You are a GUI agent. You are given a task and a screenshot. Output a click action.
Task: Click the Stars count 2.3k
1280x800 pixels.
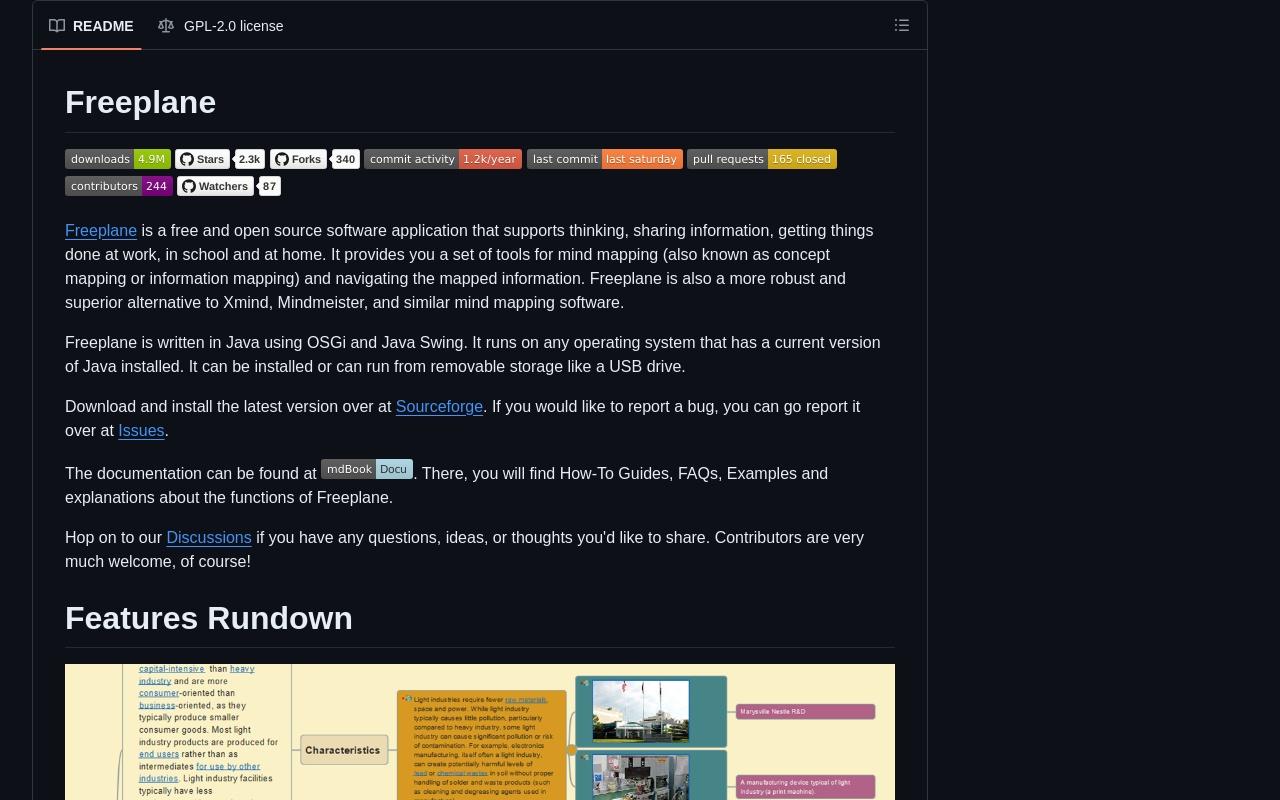click(249, 159)
